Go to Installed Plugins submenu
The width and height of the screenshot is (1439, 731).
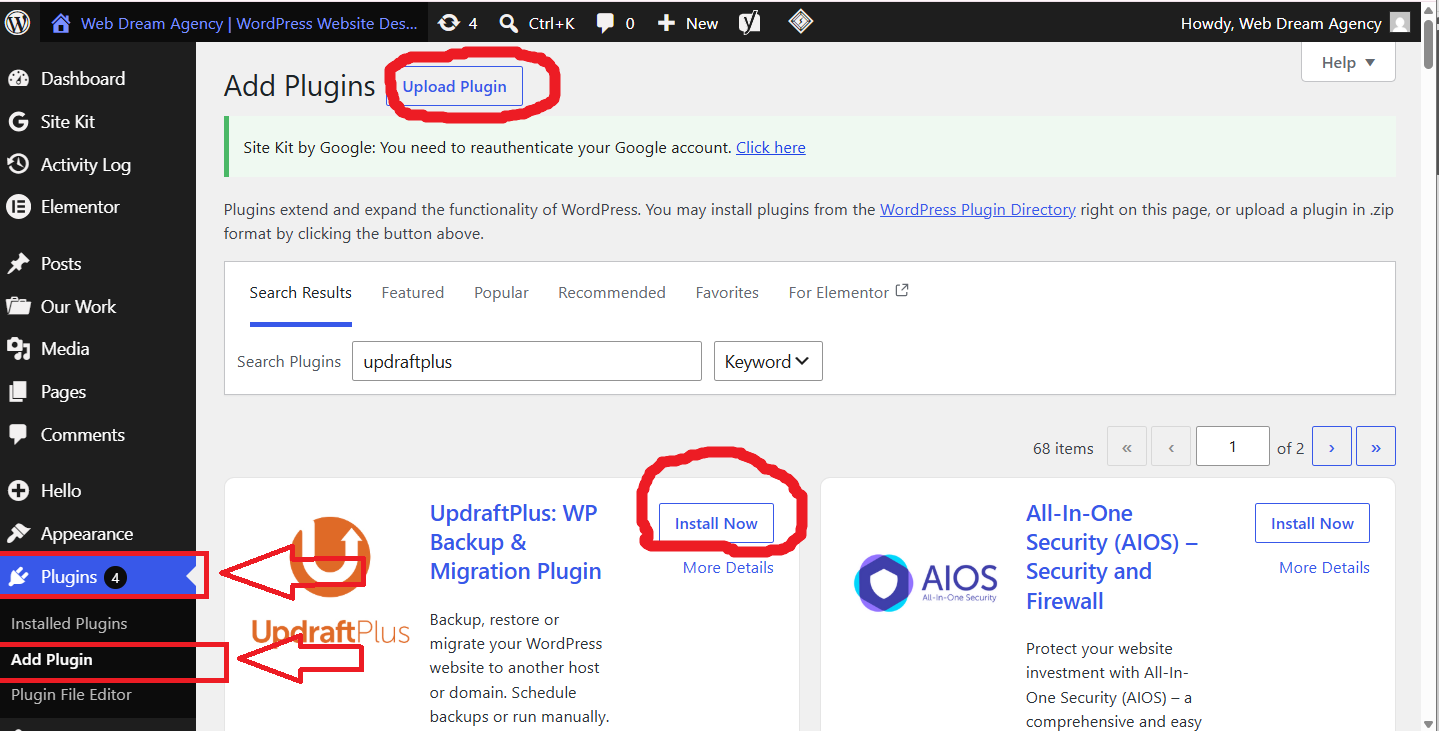69,623
